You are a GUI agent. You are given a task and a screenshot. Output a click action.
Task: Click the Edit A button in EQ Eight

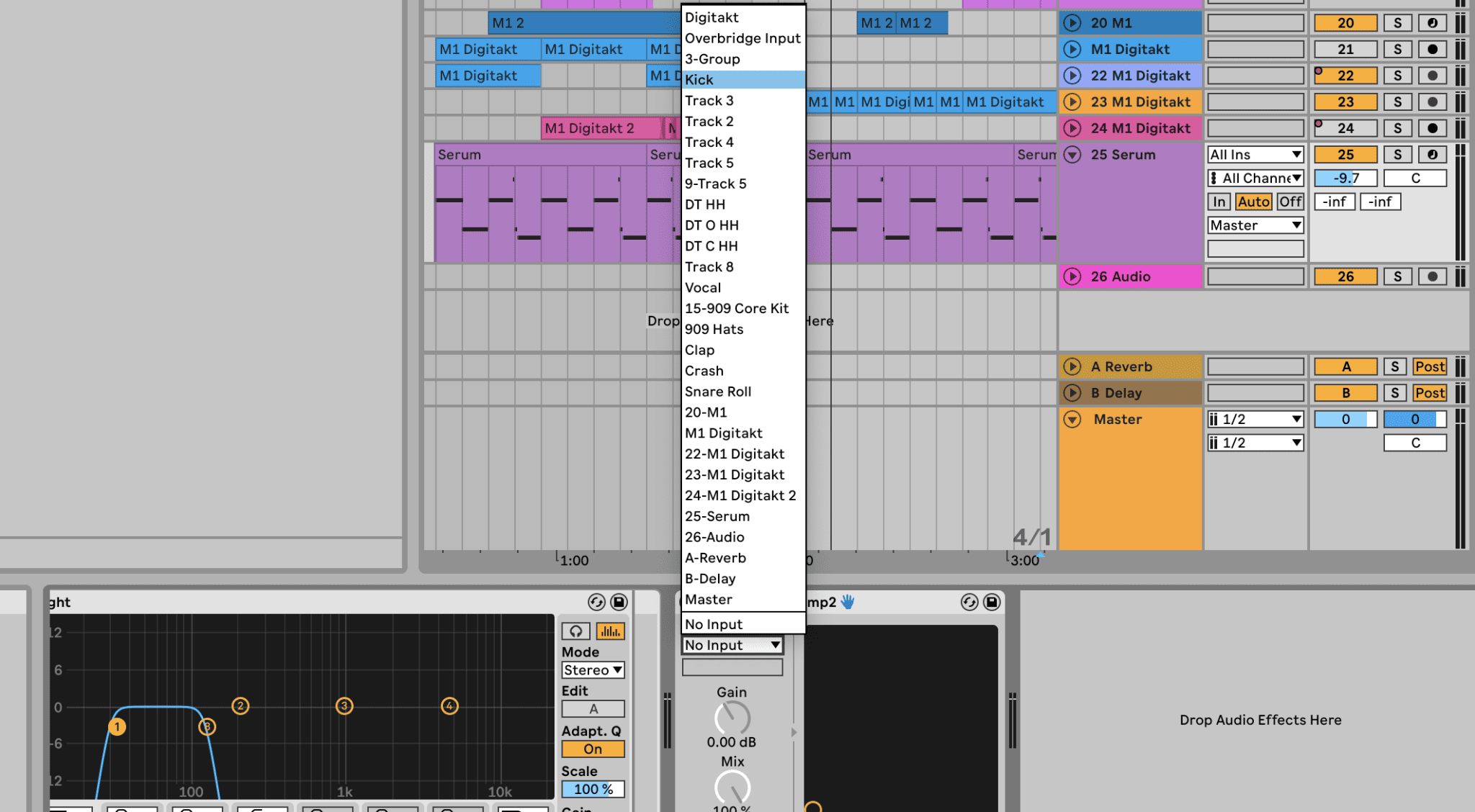(593, 708)
